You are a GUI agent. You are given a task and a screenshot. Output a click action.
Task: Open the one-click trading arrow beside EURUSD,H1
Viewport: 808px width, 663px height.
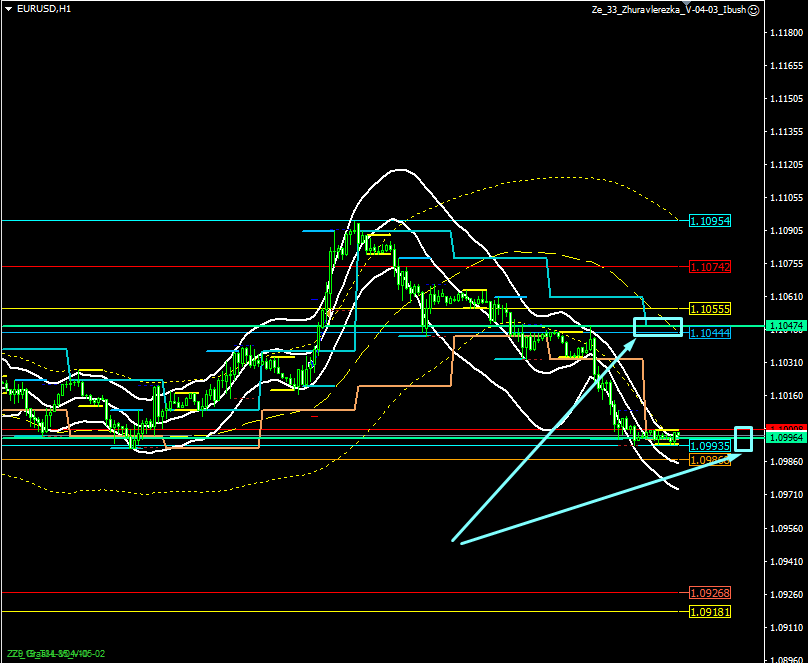[9, 9]
